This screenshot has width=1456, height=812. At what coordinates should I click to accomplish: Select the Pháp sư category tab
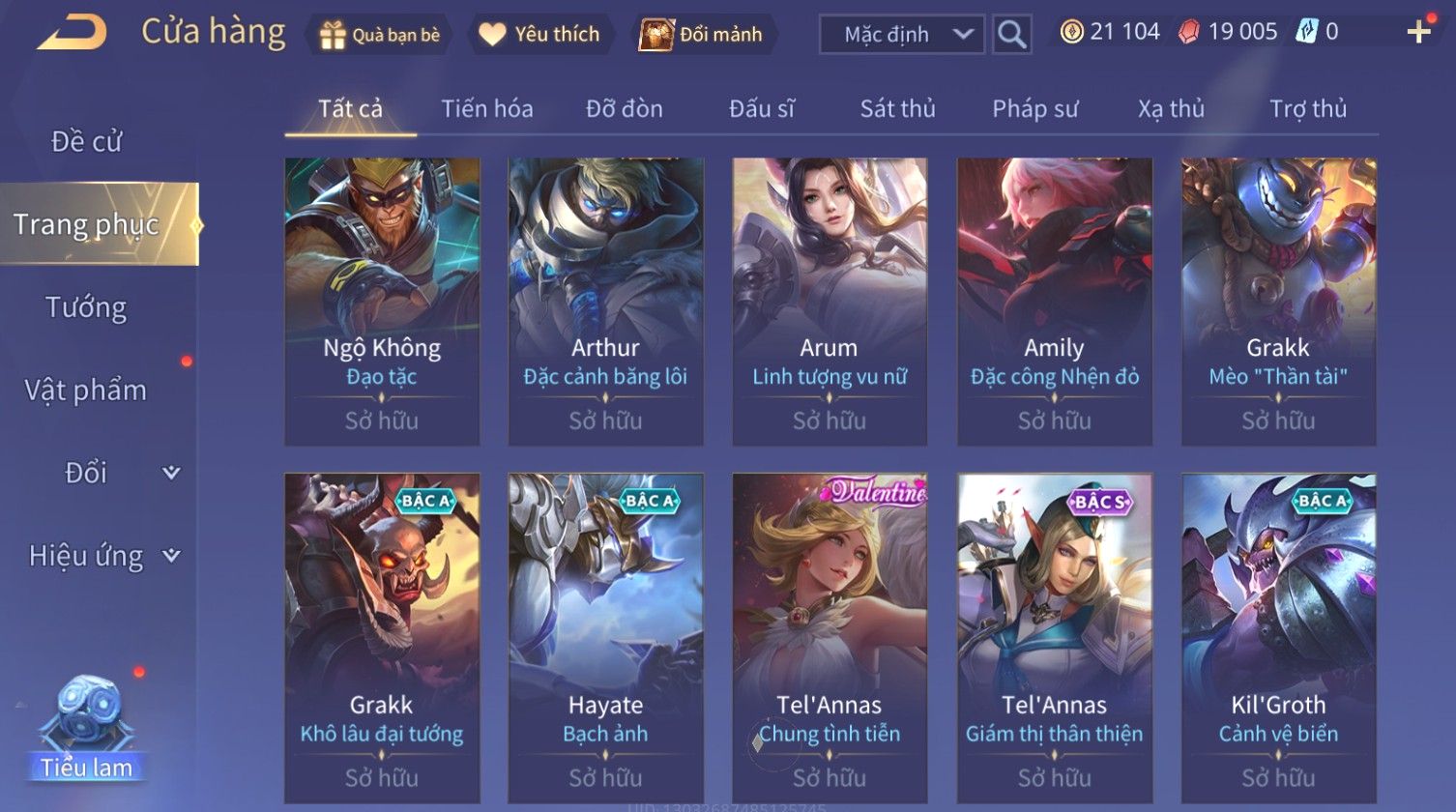tap(1034, 108)
